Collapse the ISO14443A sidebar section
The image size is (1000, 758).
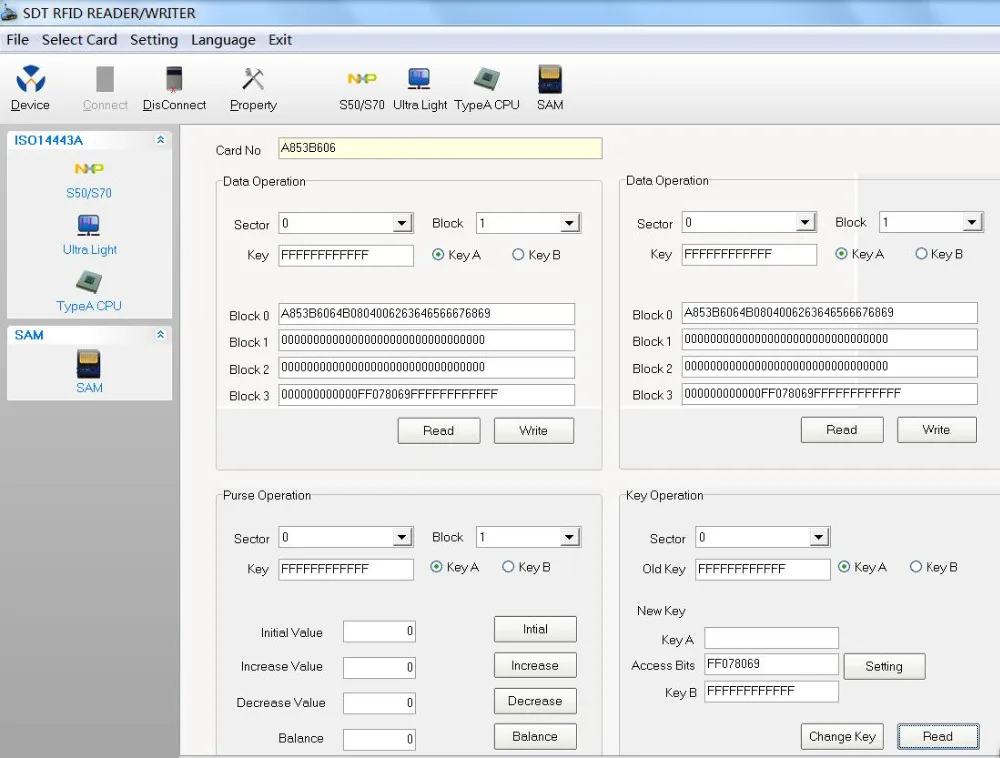pyautogui.click(x=160, y=140)
